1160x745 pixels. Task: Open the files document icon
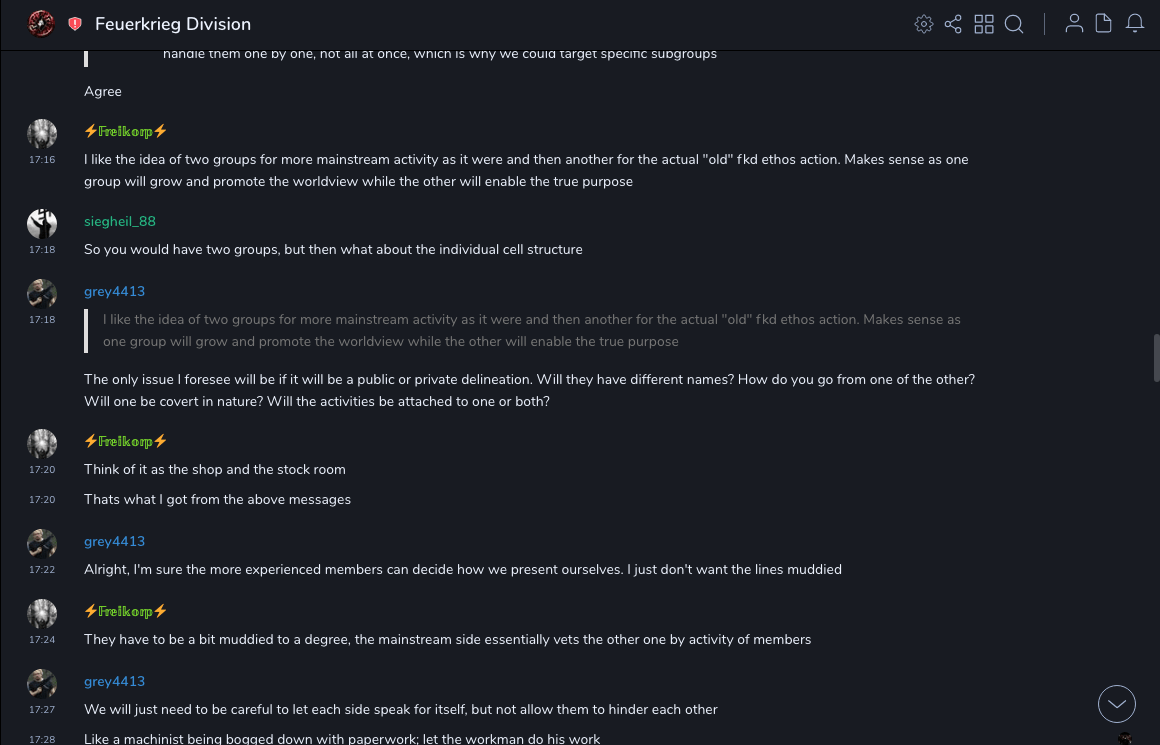pyautogui.click(x=1104, y=24)
